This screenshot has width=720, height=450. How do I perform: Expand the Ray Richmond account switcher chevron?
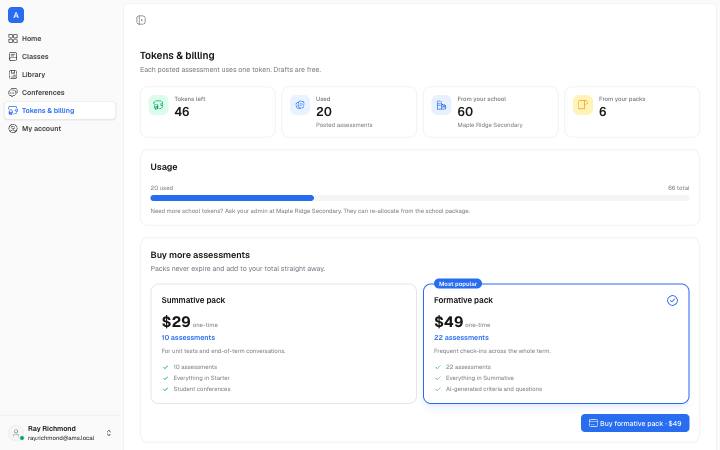[x=109, y=433]
